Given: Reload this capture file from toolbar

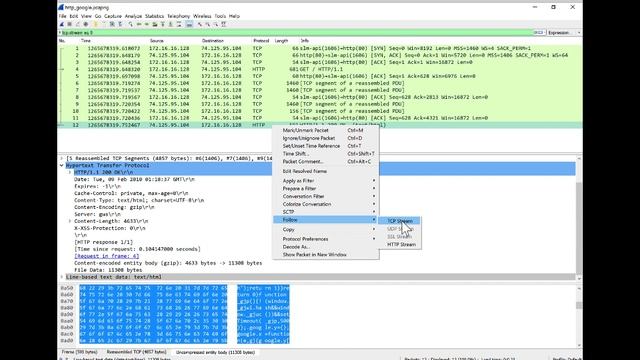Looking at the screenshot, I should (120, 24).
